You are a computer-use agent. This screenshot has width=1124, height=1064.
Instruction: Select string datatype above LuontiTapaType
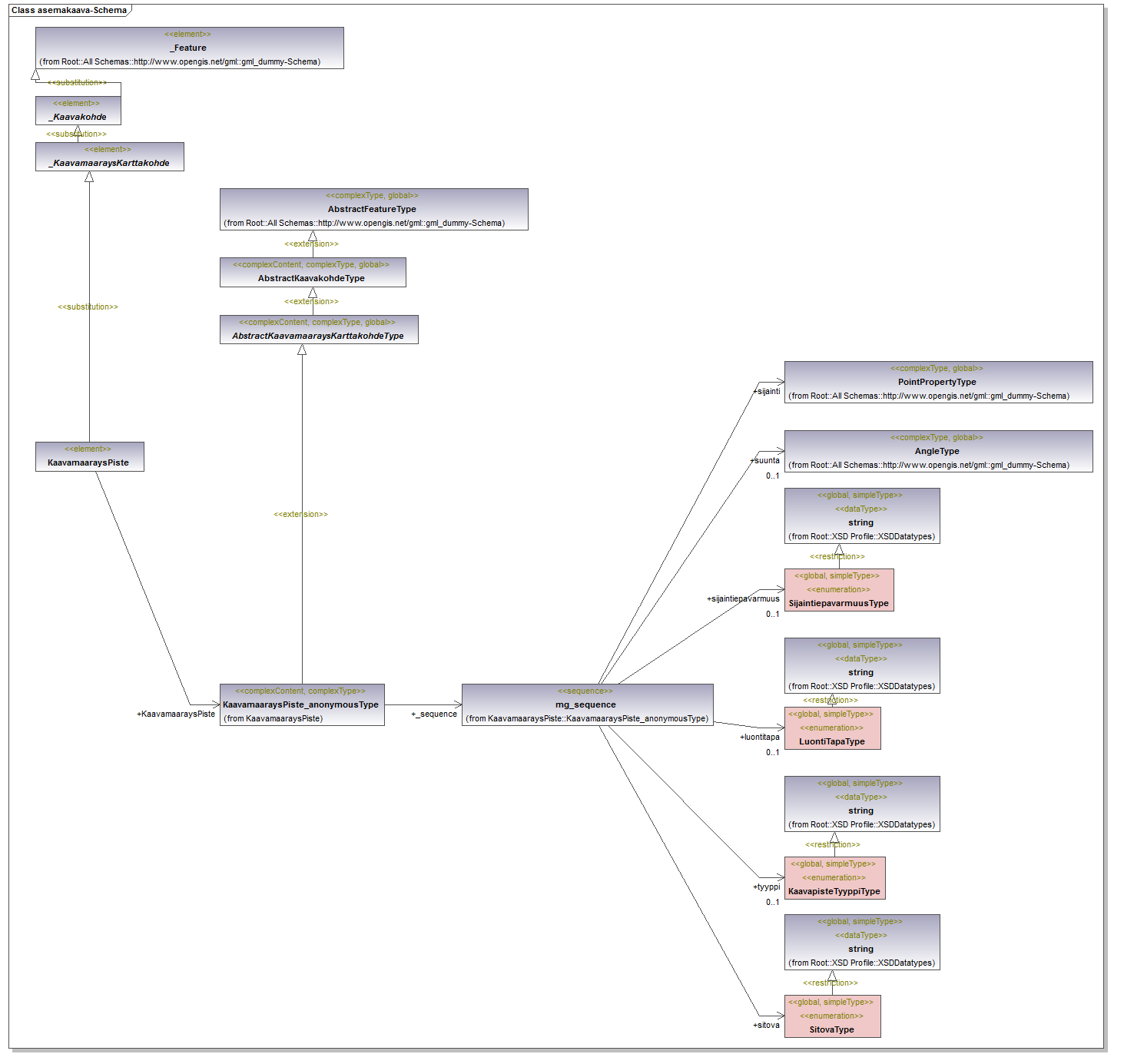862,666
